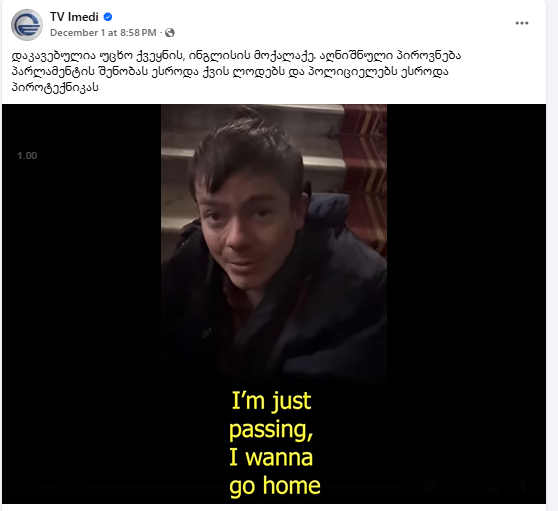Open the three-dot post options menu
This screenshot has width=558, height=511.
pyautogui.click(x=521, y=23)
